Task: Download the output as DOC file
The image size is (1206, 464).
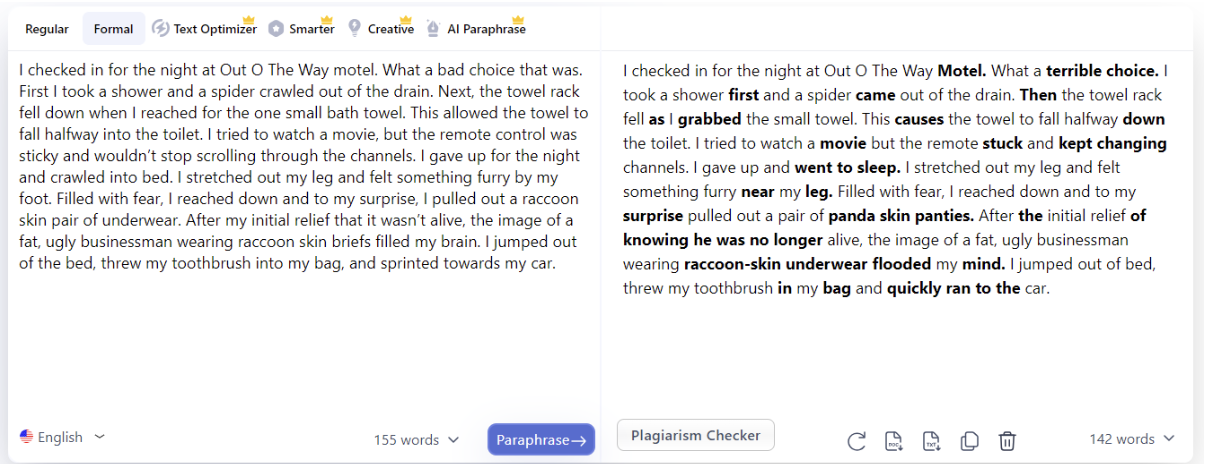Action: [x=894, y=440]
